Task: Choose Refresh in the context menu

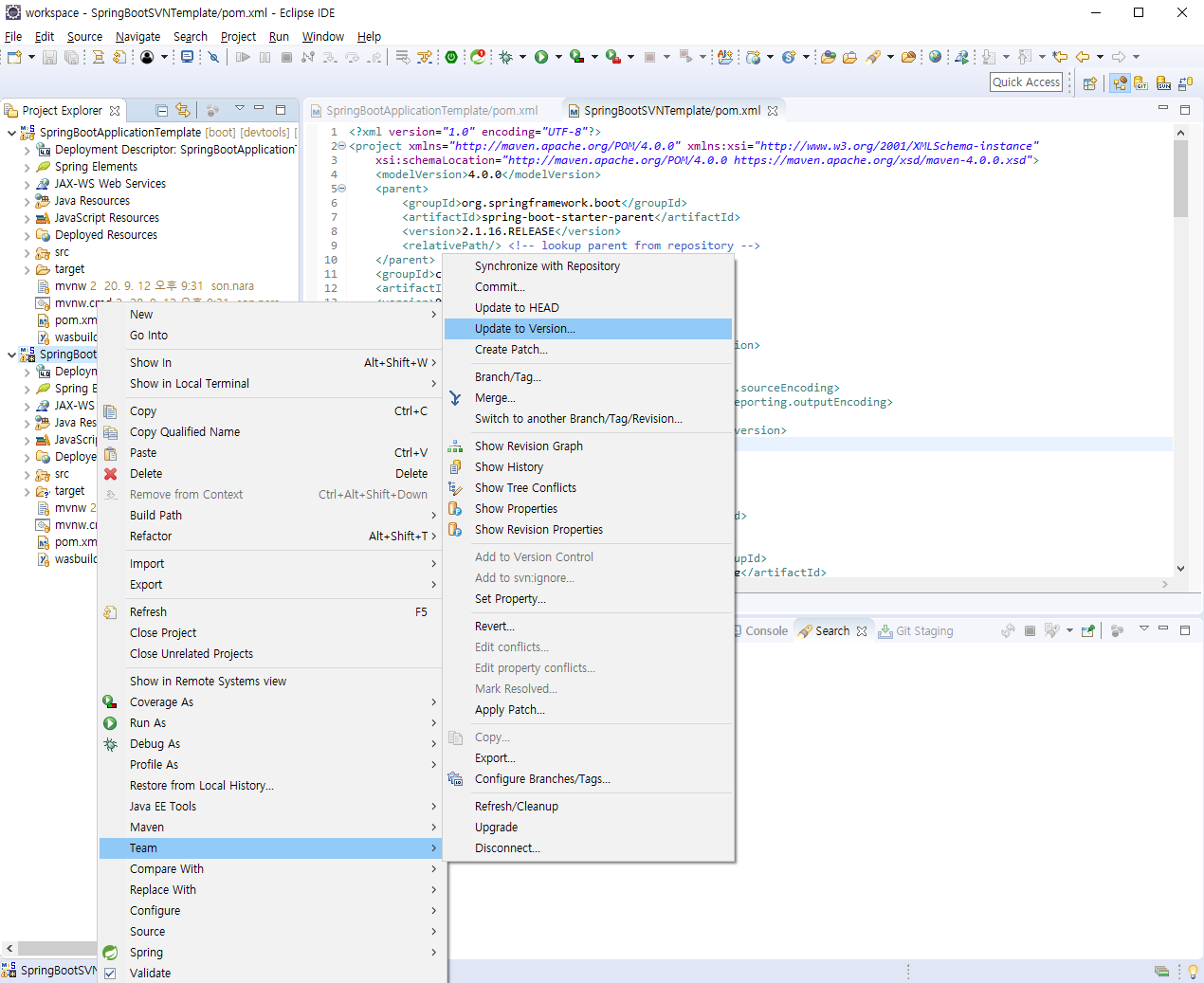Action: [270, 612]
